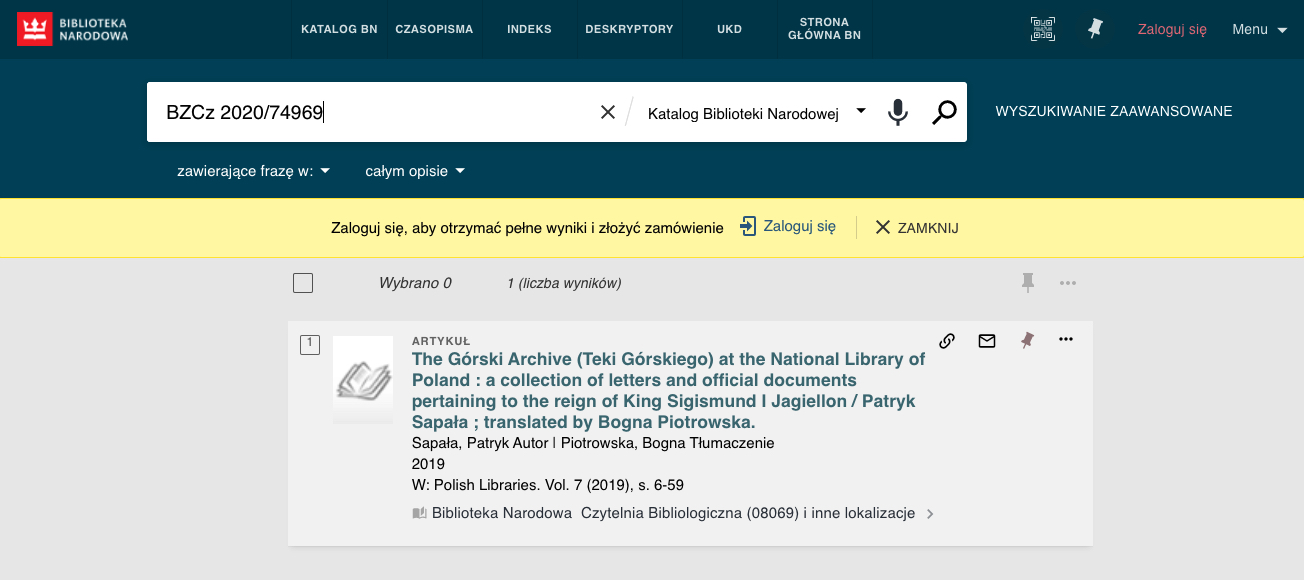The height and width of the screenshot is (580, 1304).
Task: Open more options in the results header
Action: point(1068,283)
